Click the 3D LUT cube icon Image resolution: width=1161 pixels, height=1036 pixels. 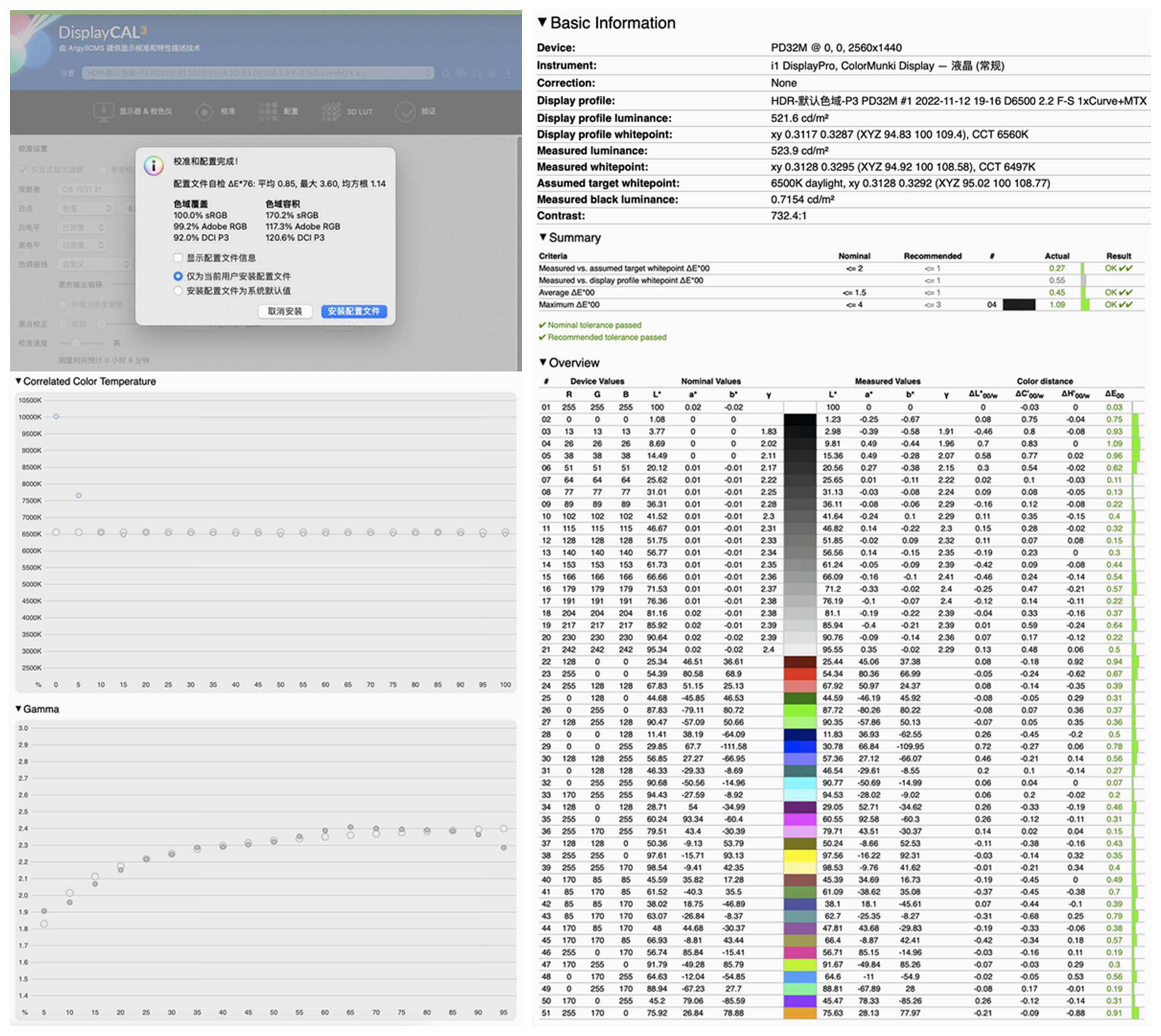point(331,111)
